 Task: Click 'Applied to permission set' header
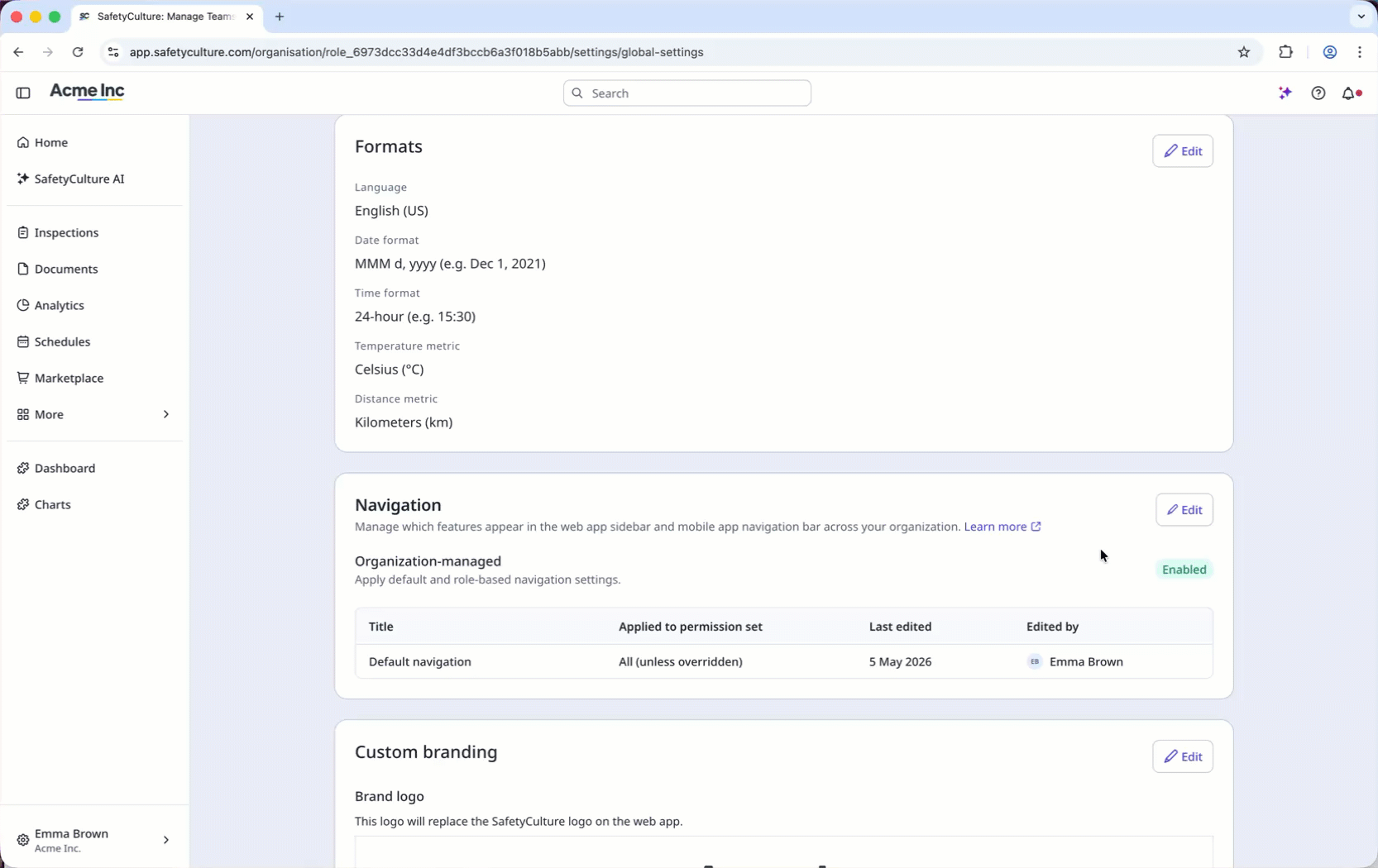[x=690, y=627]
